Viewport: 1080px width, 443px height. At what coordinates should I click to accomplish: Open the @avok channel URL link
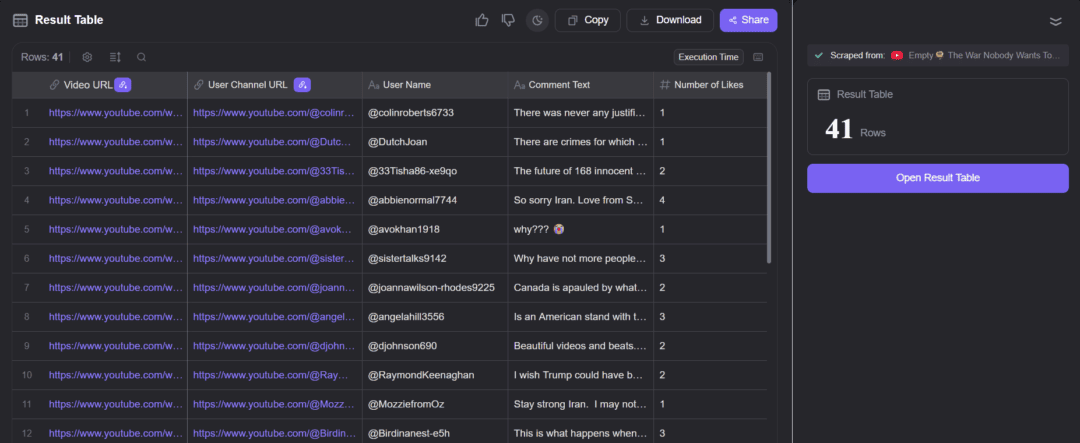pos(271,229)
